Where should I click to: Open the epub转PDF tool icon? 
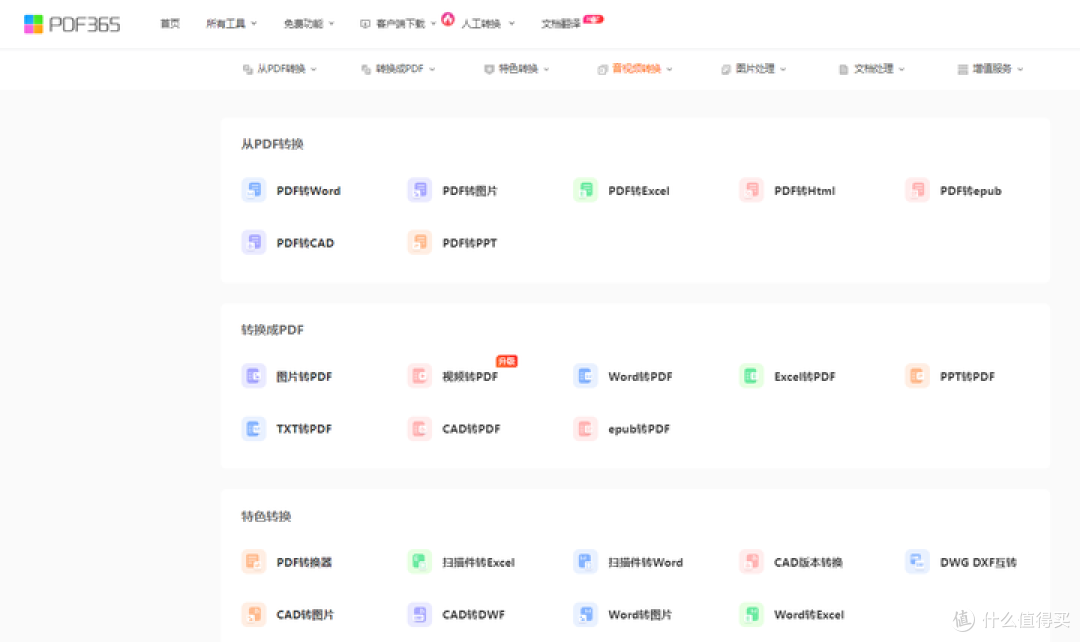tap(585, 428)
